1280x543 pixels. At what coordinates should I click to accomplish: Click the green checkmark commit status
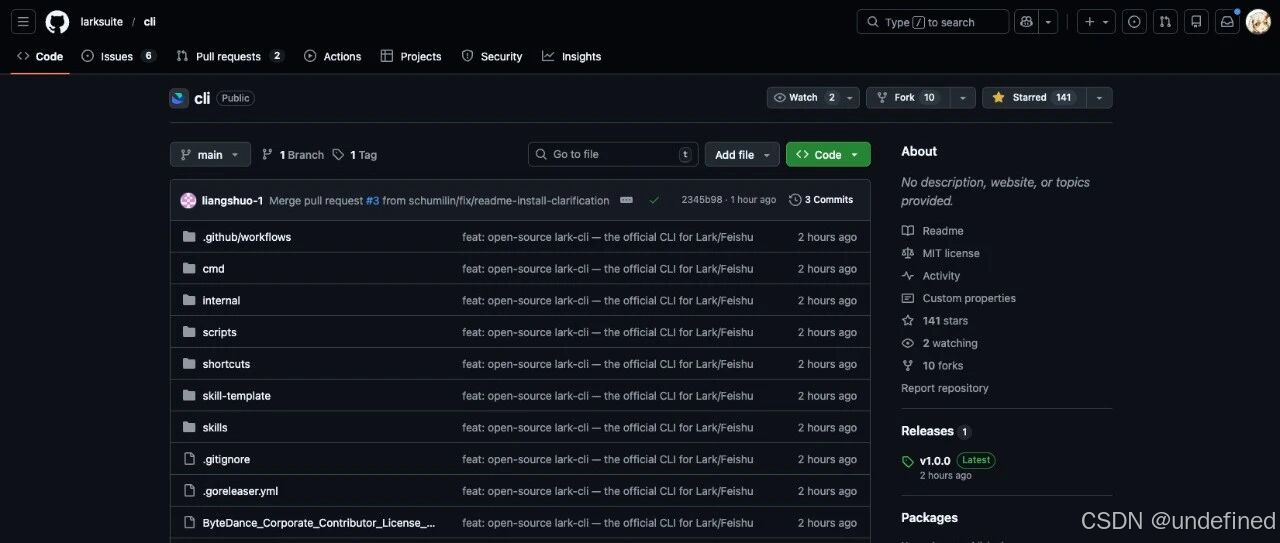[654, 200]
